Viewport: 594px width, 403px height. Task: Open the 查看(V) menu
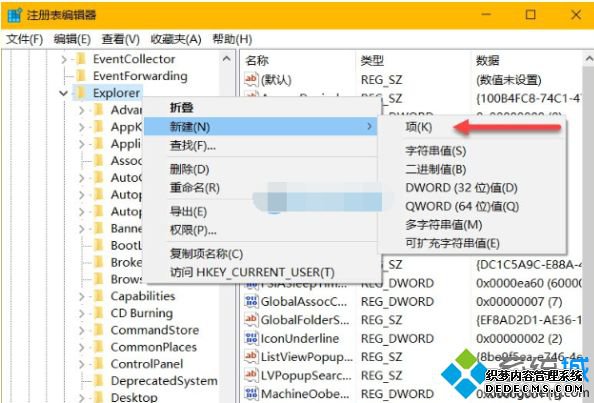tap(120, 39)
